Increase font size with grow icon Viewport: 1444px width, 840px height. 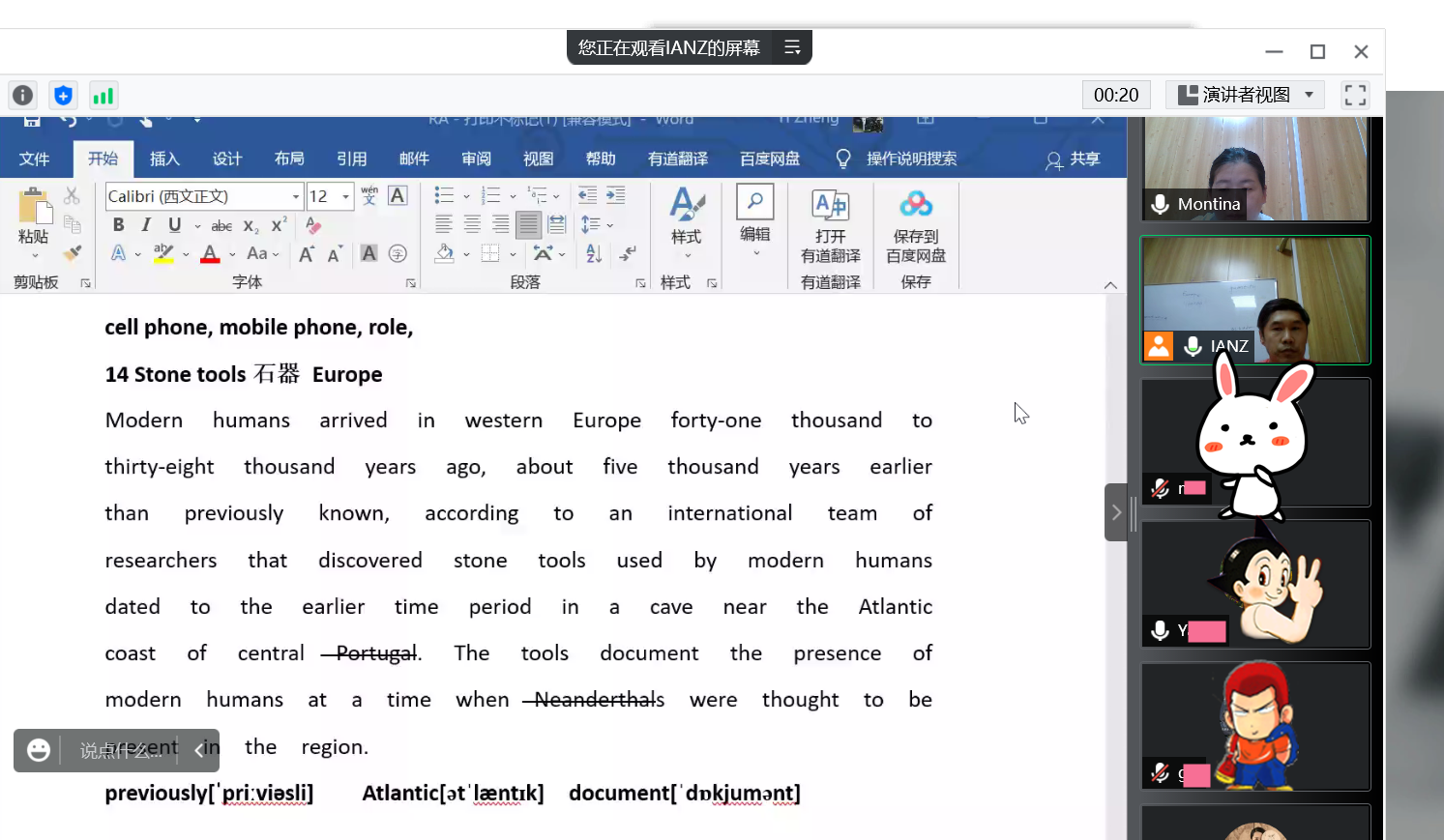307,254
